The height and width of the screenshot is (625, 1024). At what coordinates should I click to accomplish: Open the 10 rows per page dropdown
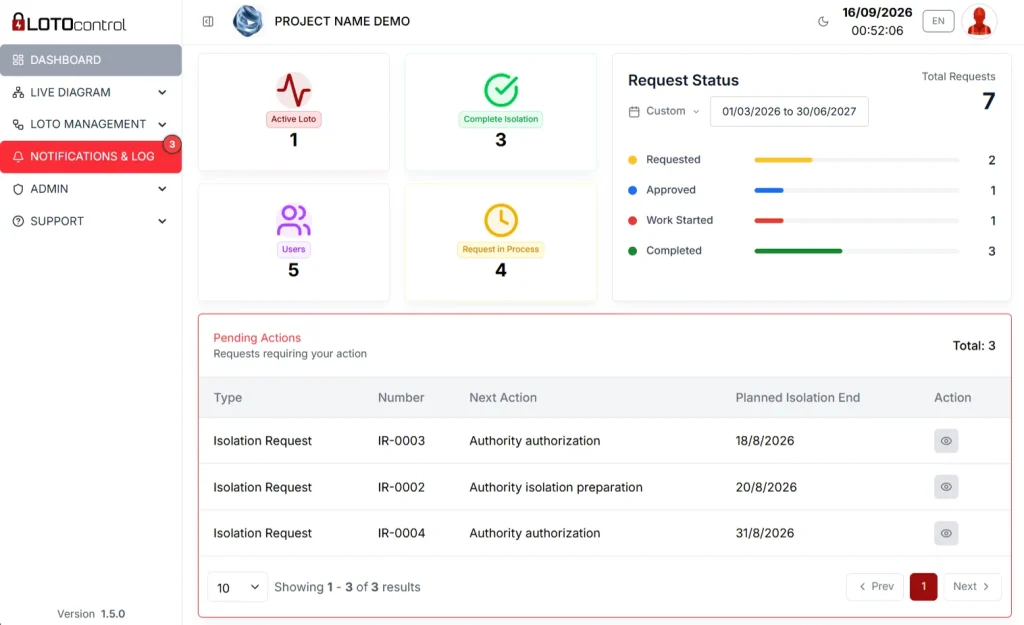tap(237, 587)
